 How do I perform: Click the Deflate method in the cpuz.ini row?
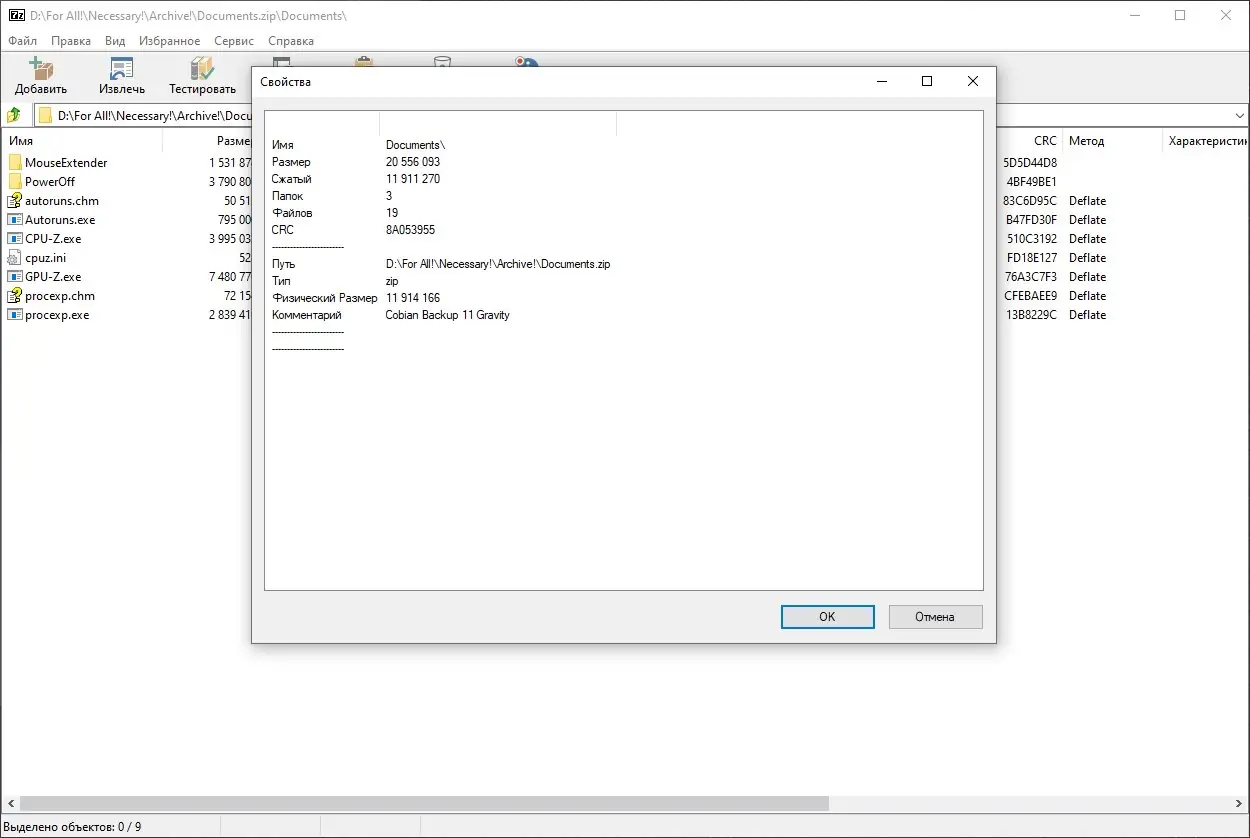[x=1087, y=258]
